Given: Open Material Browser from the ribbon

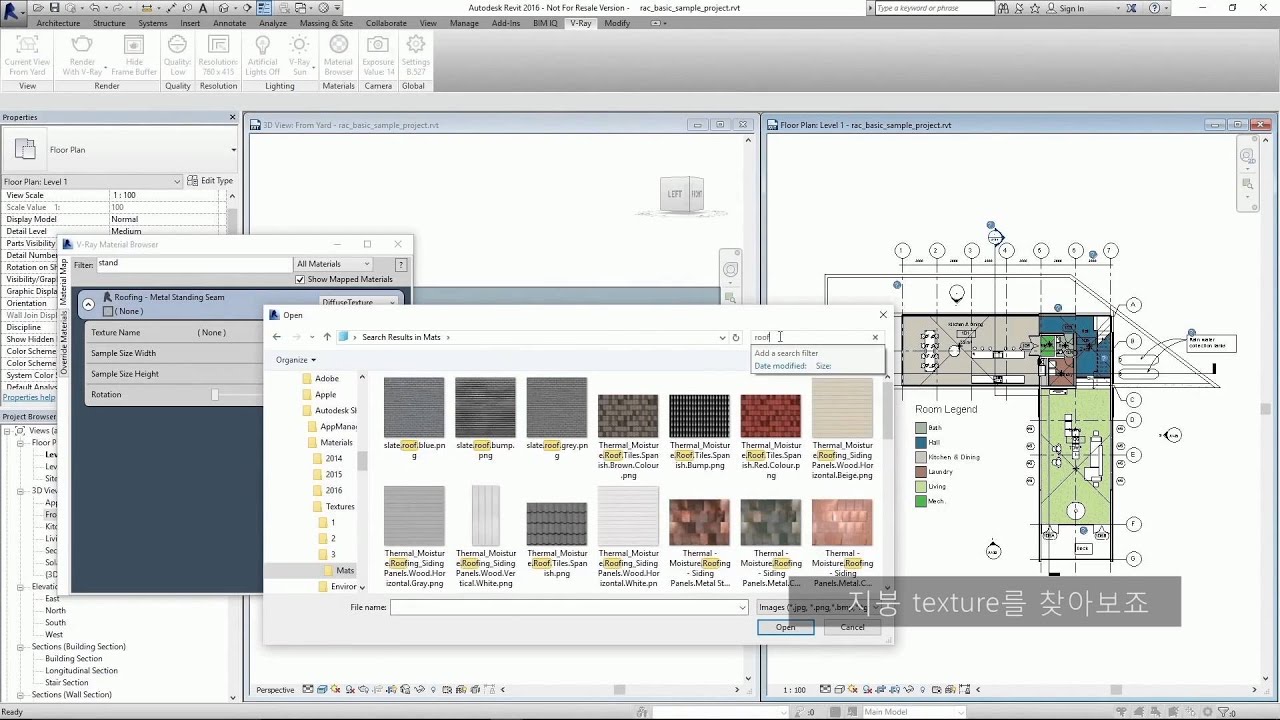Looking at the screenshot, I should click(x=339, y=55).
